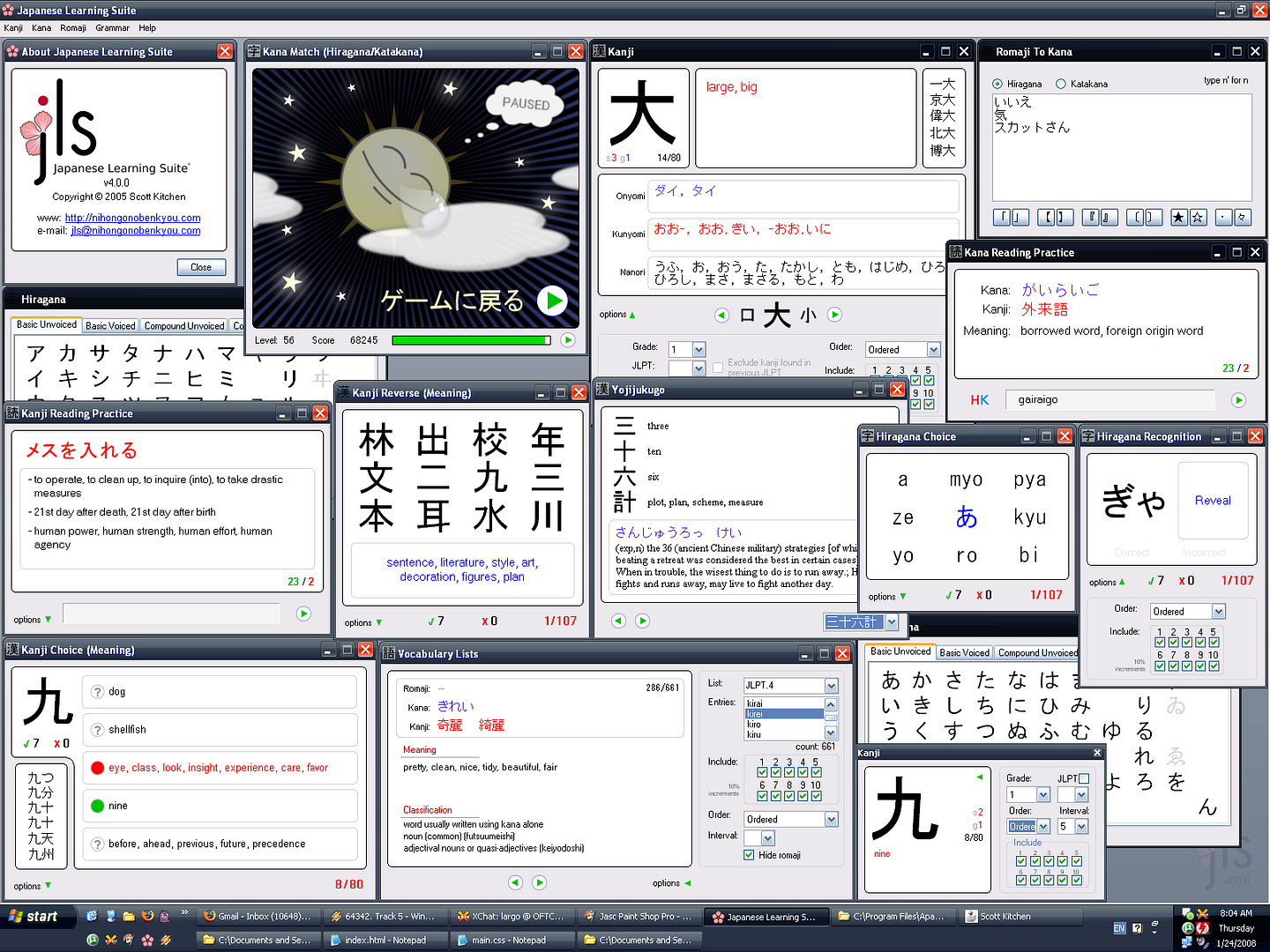This screenshot has height=952, width=1270.
Task: Submit answer in Kana Reading Practice
Action: tap(1238, 400)
